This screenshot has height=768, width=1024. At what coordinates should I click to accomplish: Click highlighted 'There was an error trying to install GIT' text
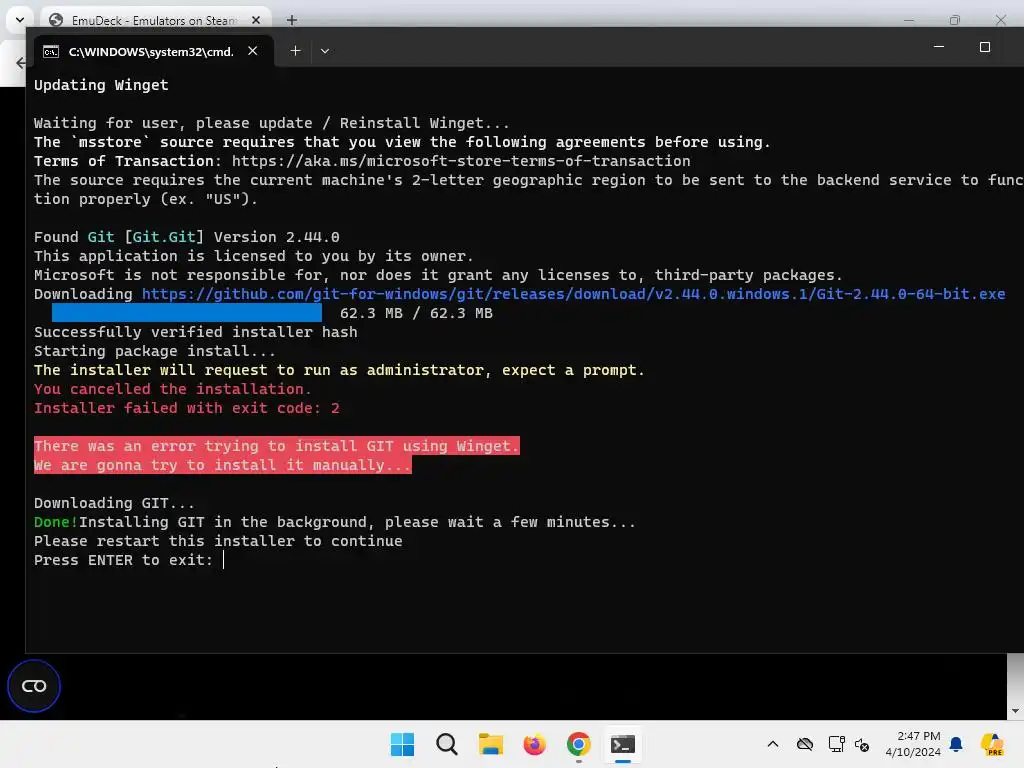coord(277,446)
